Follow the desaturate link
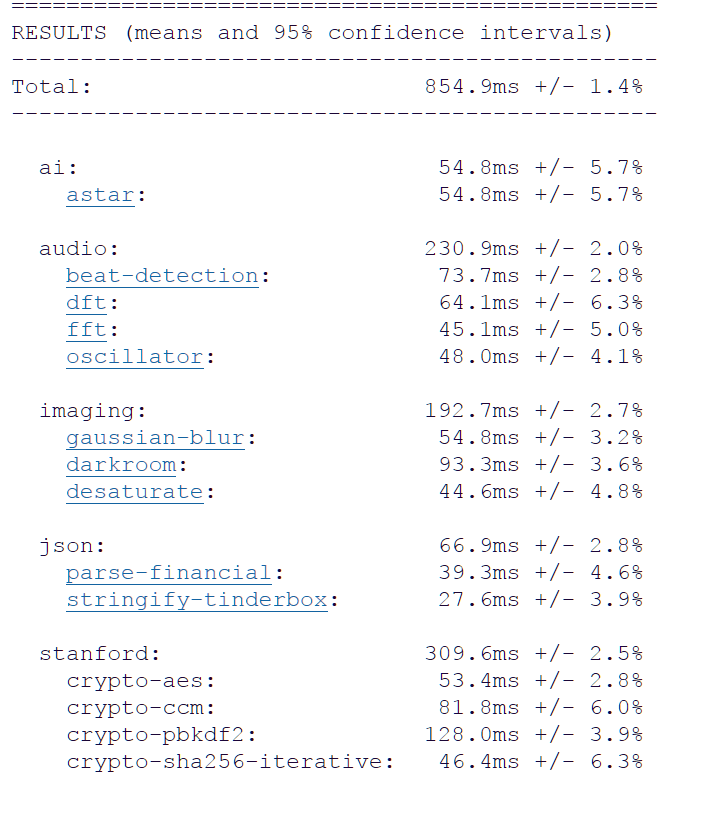The height and width of the screenshot is (816, 726). (x=134, y=492)
